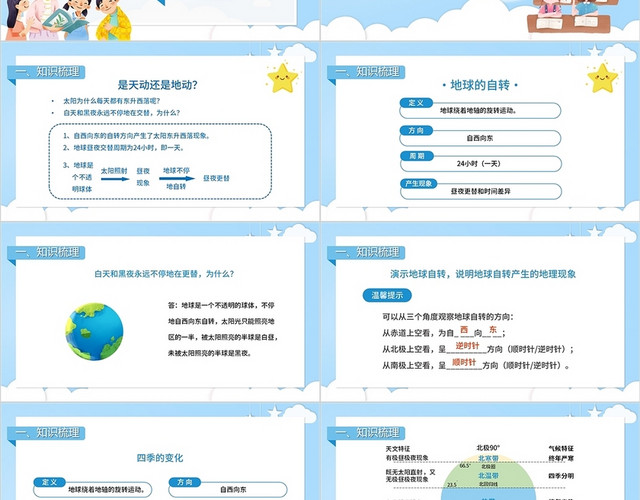Click the 自西向东 box on the 四季的变化 slide
Image resolution: width=640 pixels, height=500 pixels.
pyautogui.click(x=228, y=489)
